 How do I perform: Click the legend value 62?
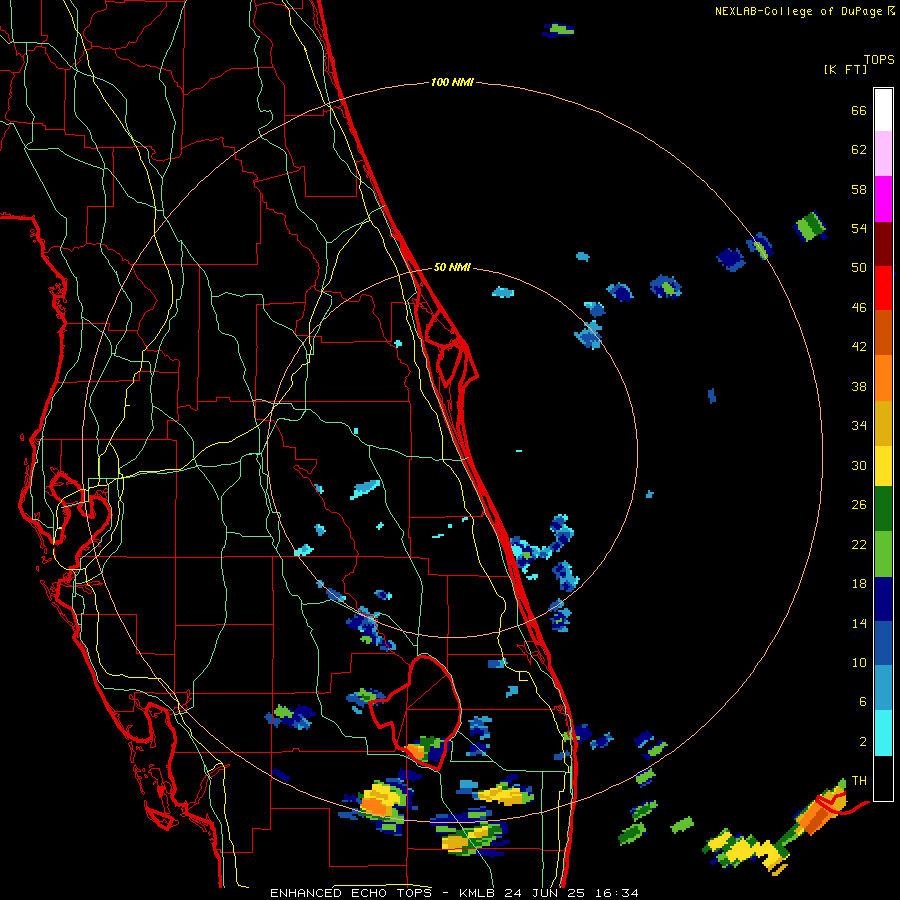(859, 149)
